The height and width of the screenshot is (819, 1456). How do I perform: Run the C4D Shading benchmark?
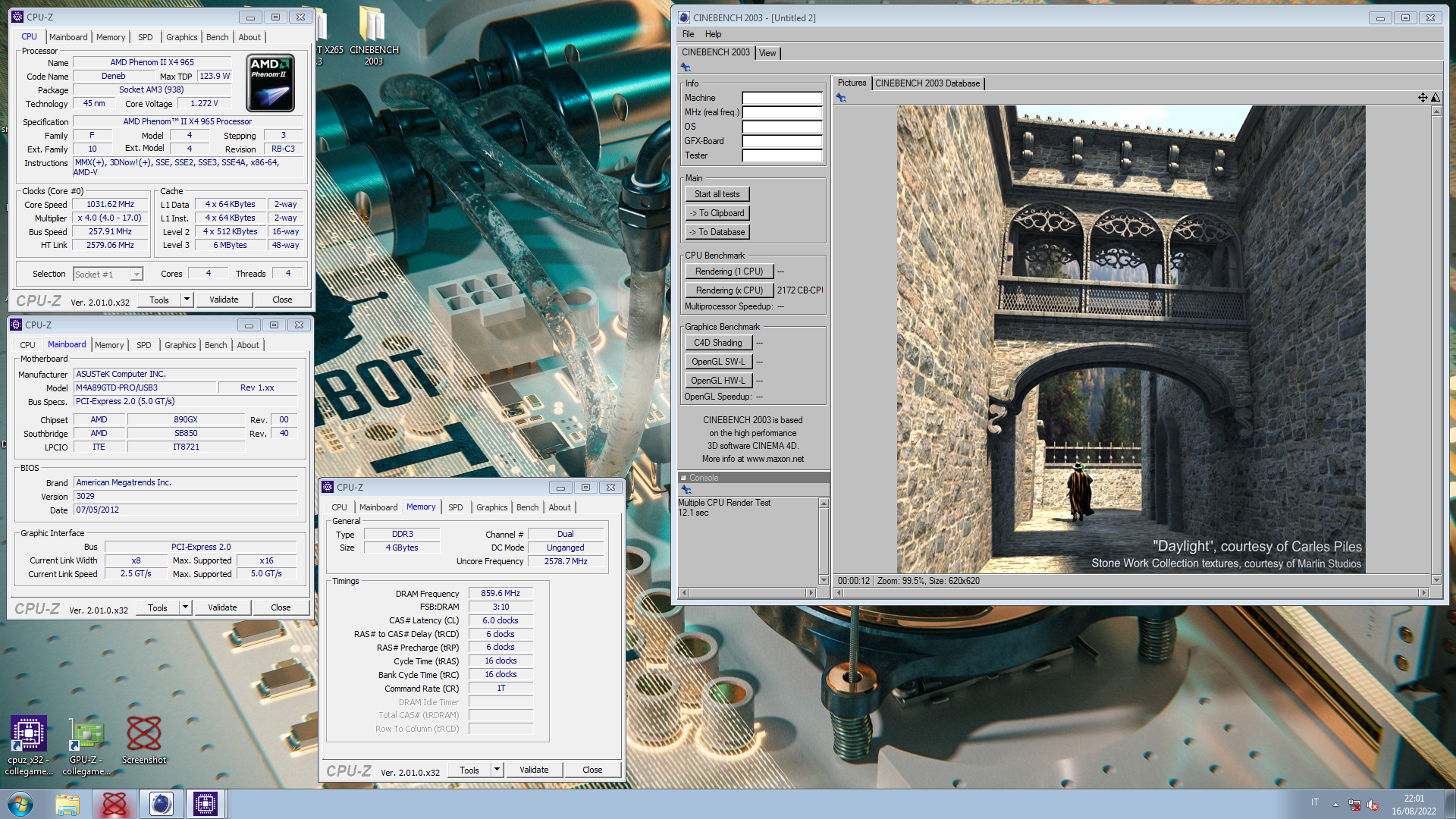pyautogui.click(x=718, y=343)
